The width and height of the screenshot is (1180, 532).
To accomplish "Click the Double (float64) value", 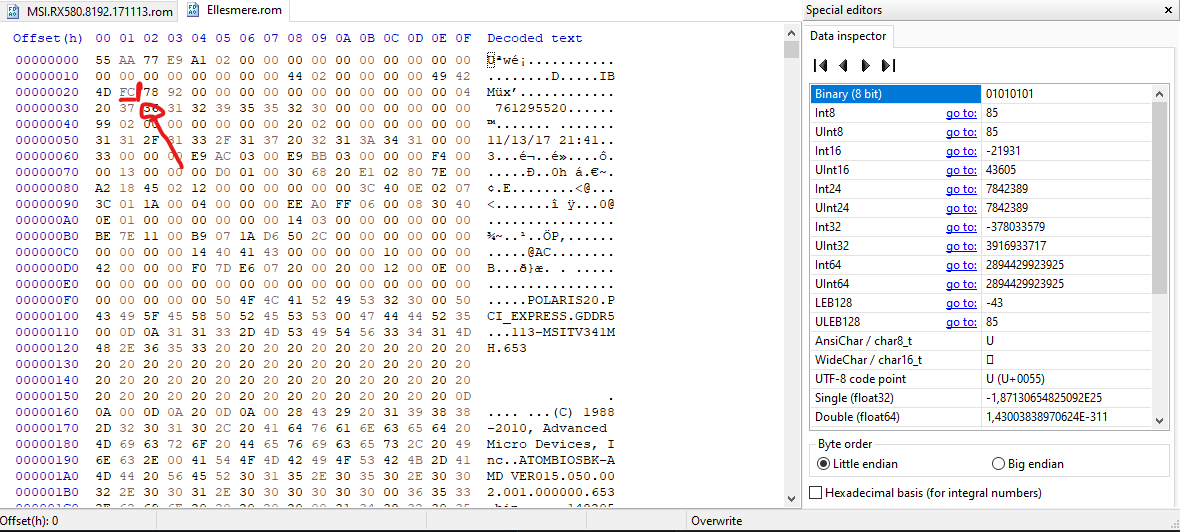I will [1045, 417].
